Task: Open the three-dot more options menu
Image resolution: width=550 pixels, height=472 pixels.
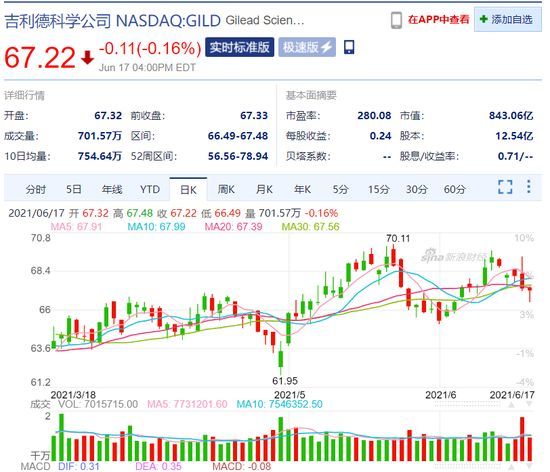Action: pos(529,187)
